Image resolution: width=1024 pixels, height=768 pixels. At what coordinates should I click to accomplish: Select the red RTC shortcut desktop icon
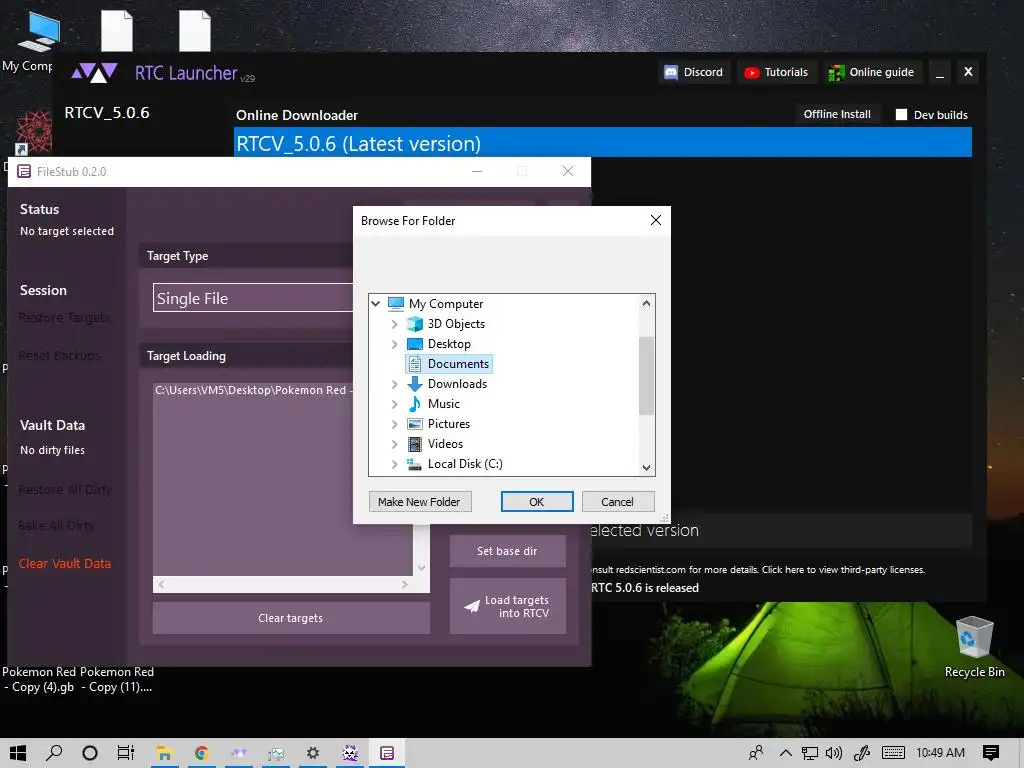coord(33,131)
